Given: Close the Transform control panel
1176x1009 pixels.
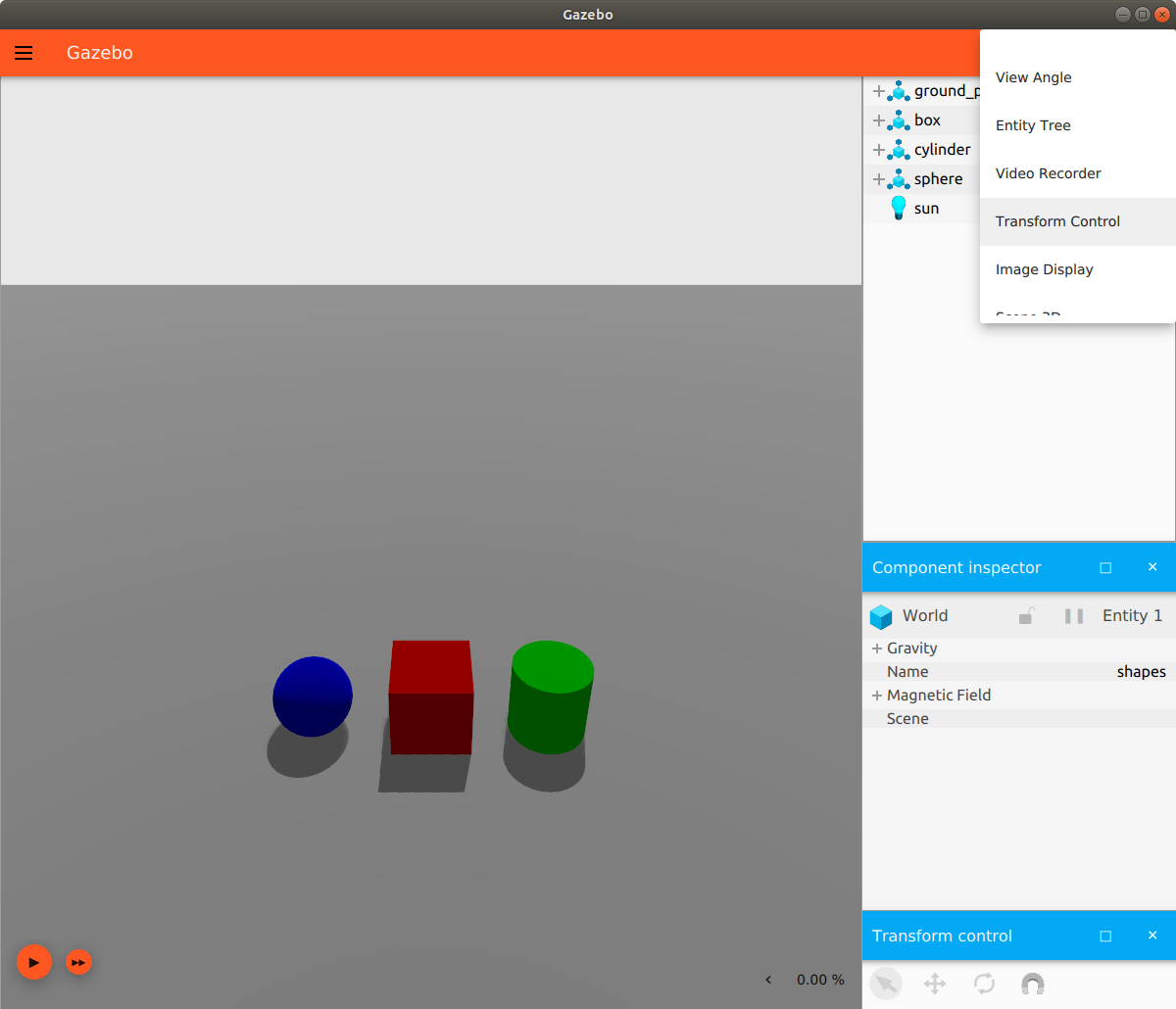Looking at the screenshot, I should coord(1152,936).
